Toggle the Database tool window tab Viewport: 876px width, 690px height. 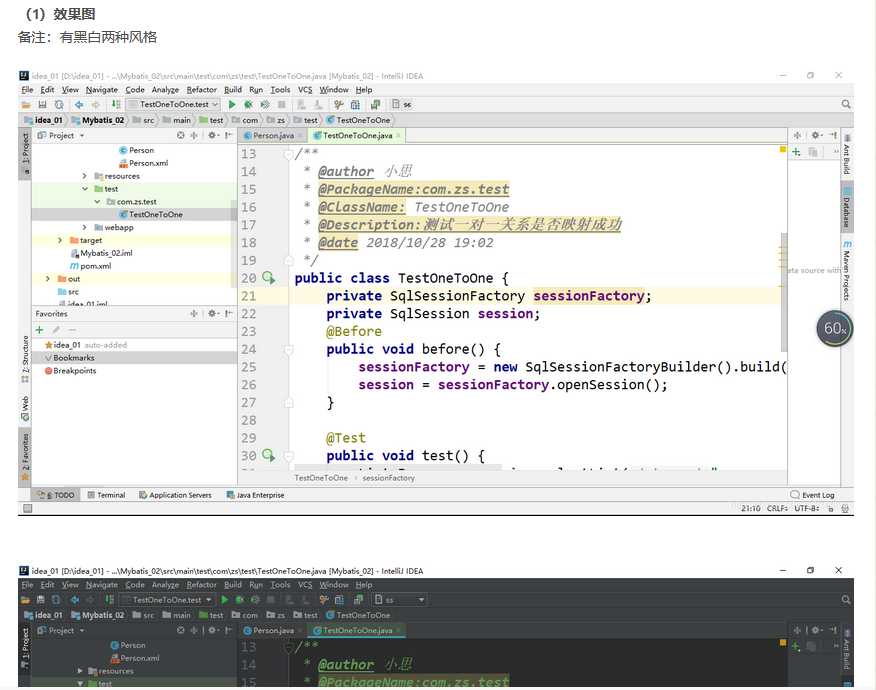point(847,204)
